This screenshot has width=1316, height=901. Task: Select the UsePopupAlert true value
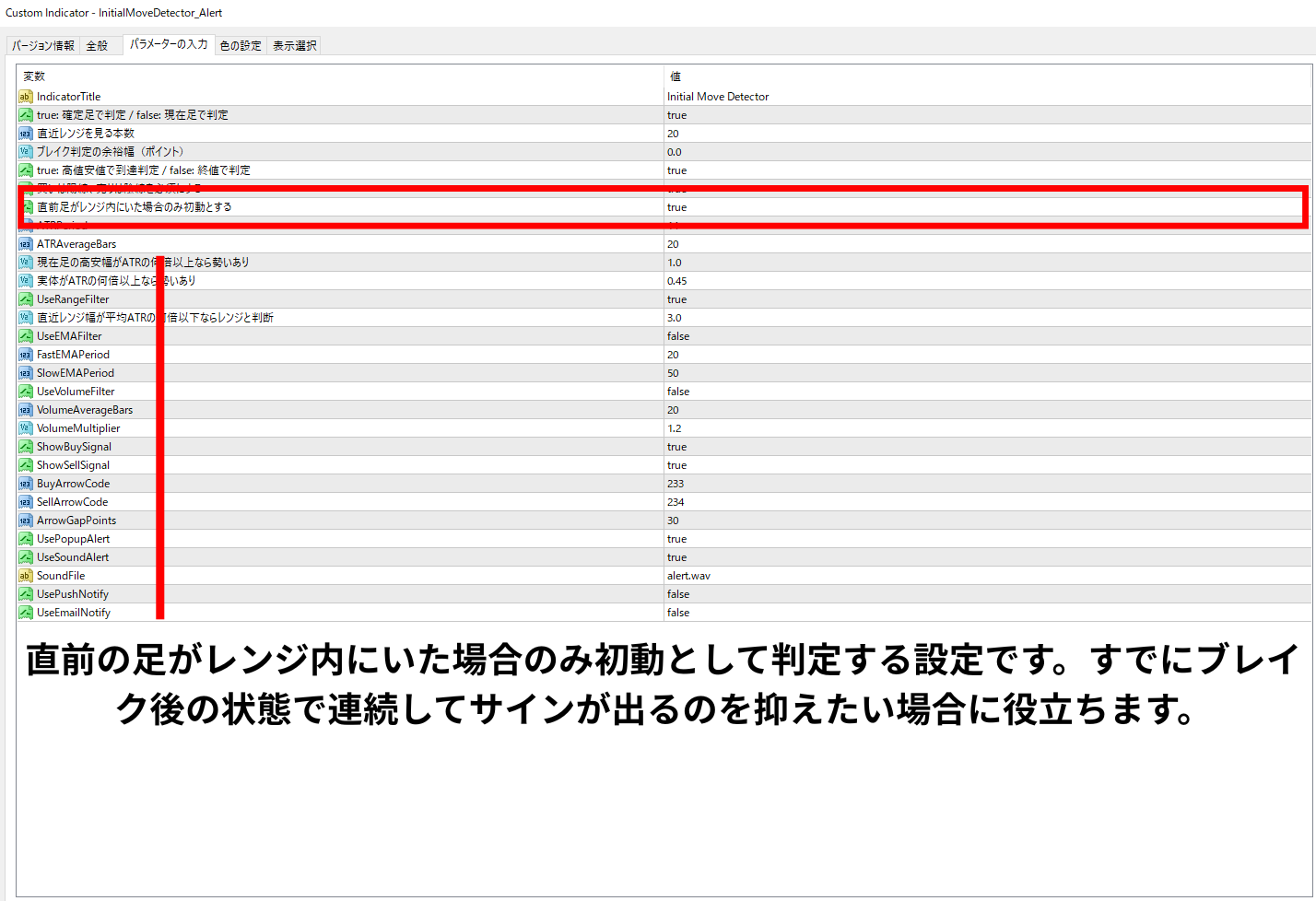(677, 539)
